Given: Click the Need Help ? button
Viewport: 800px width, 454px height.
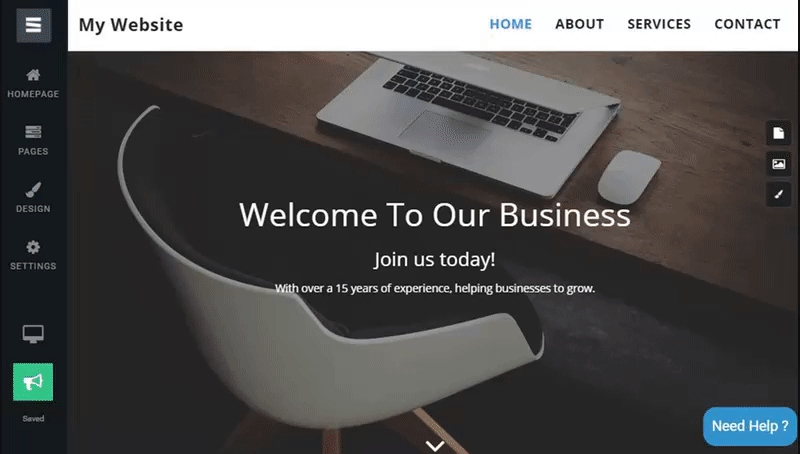Looking at the screenshot, I should click(750, 426).
